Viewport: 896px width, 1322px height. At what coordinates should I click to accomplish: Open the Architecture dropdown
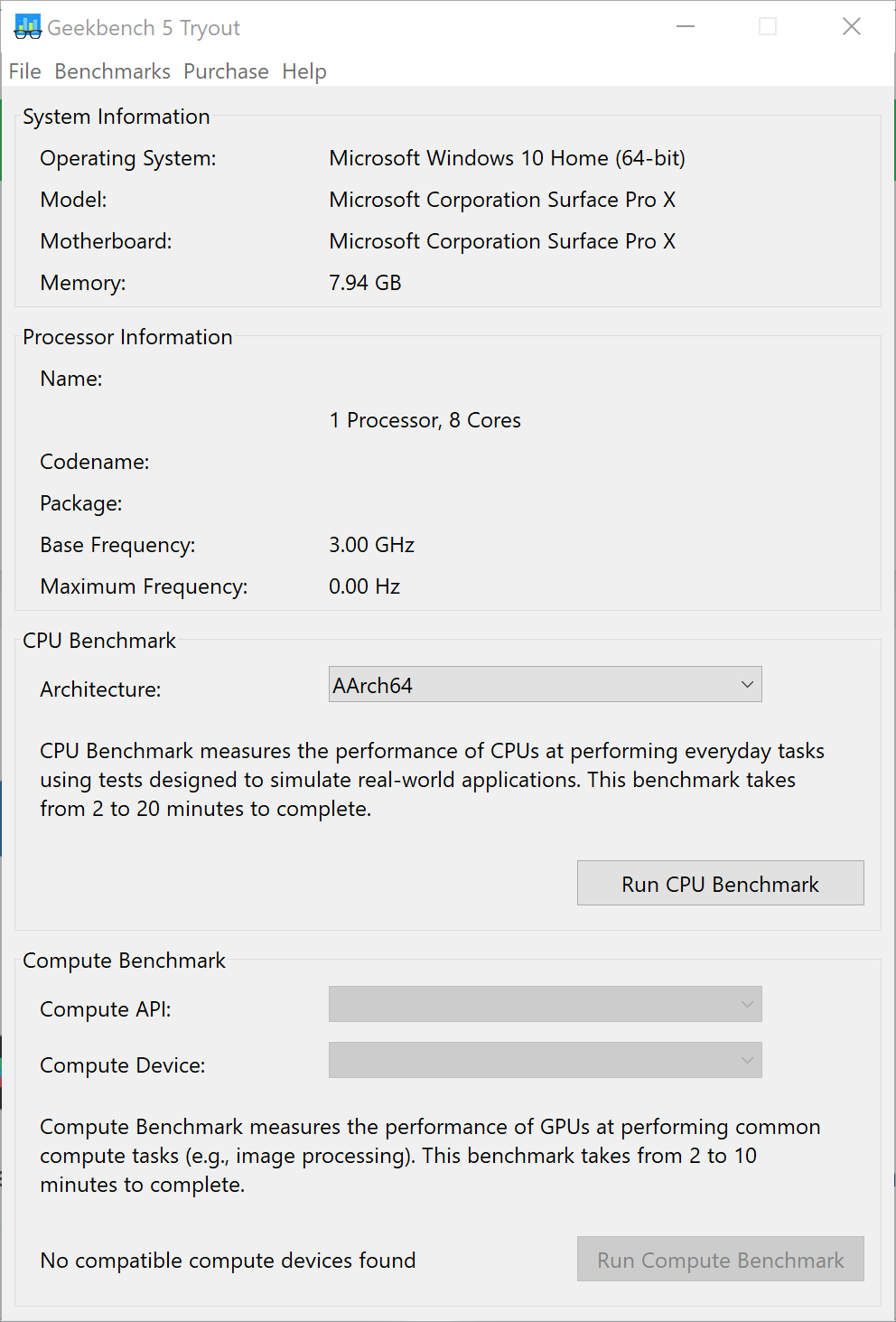546,684
